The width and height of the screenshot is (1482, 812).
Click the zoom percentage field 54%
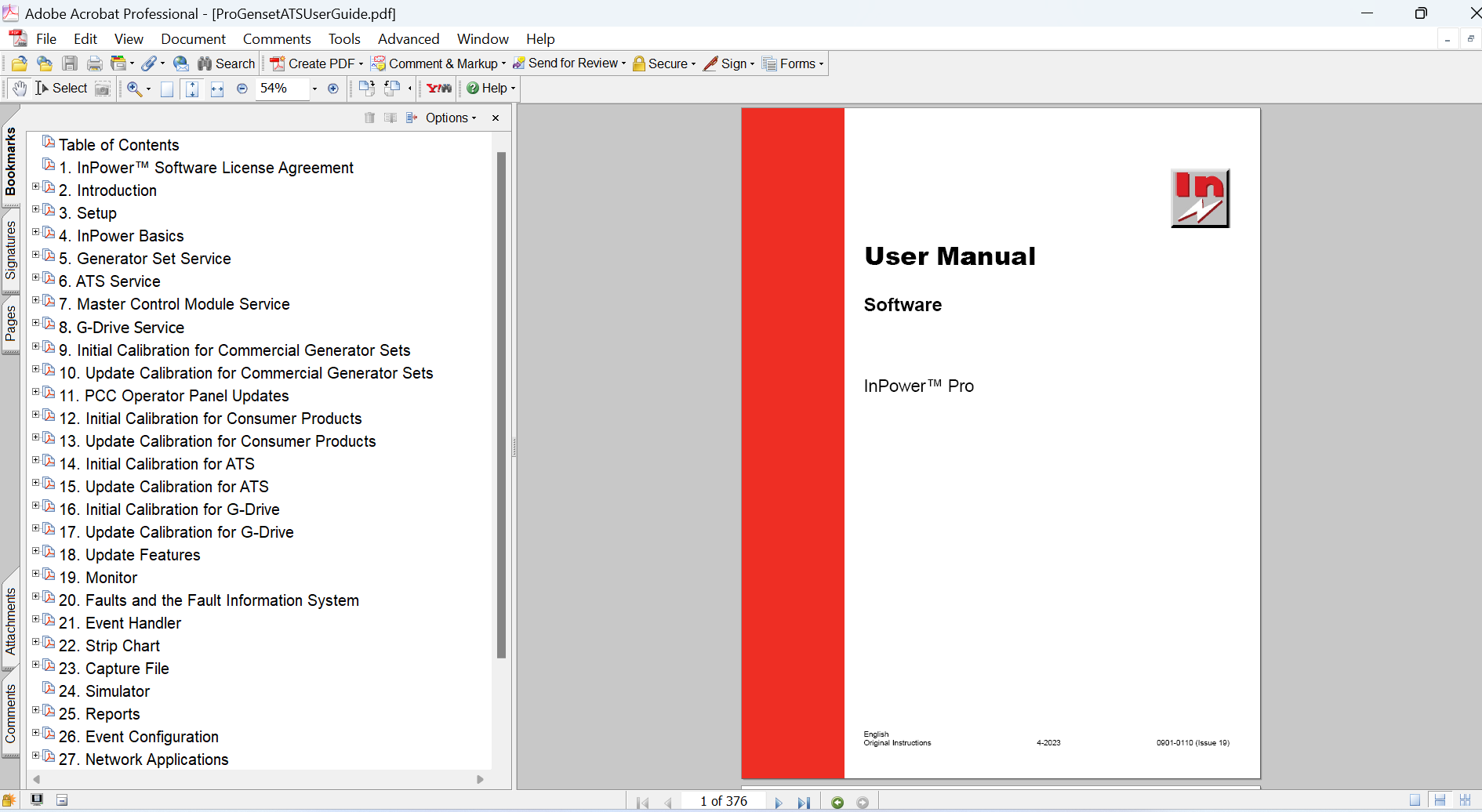click(x=282, y=89)
